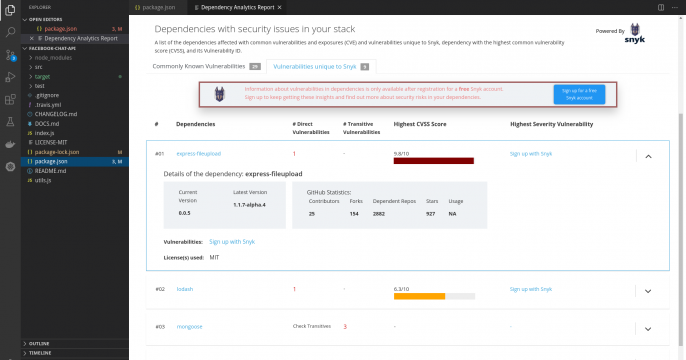This screenshot has width=686, height=360.
Task: Collapse the FACEBOOK-CHAT-API folder section
Action: (74, 48)
